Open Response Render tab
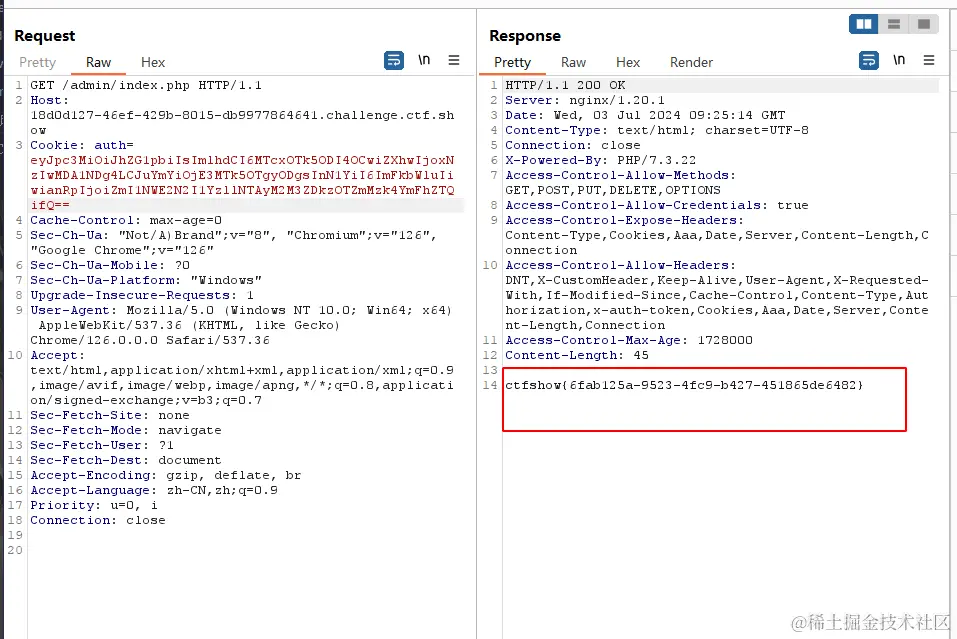 691,62
